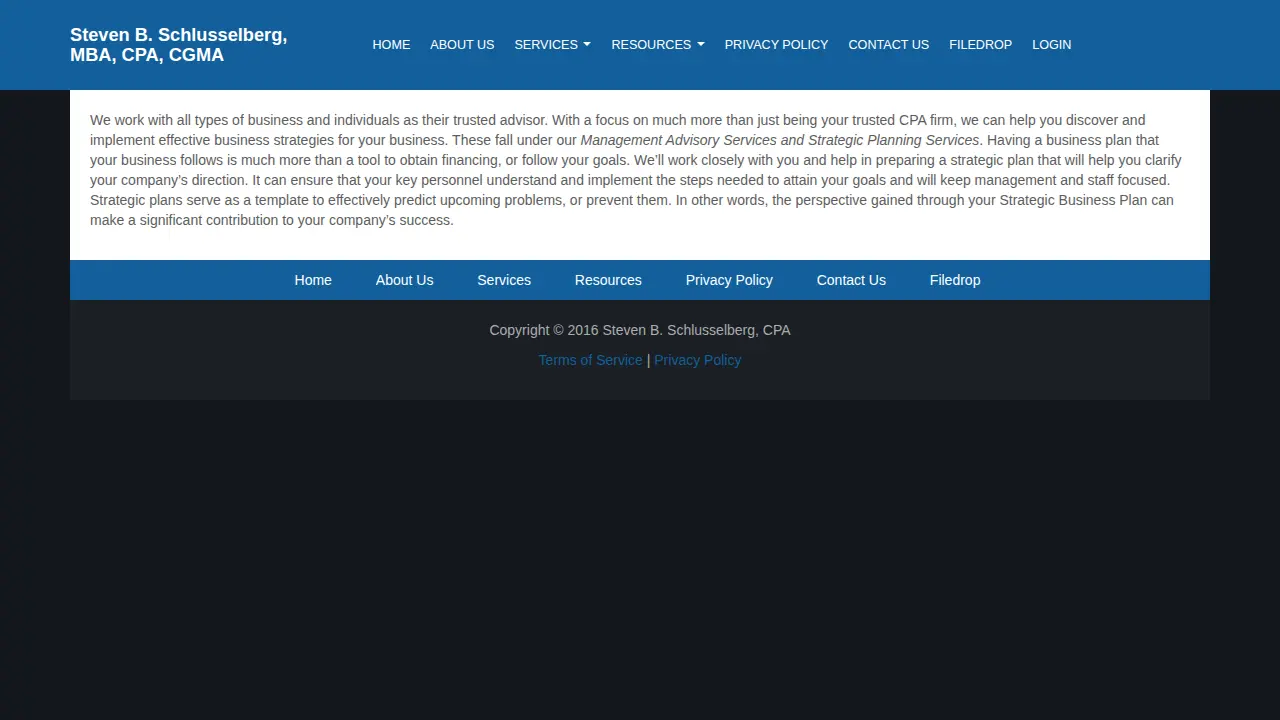This screenshot has height=720, width=1280.
Task: Open CONTACT US in top navigation
Action: pyautogui.click(x=888, y=45)
